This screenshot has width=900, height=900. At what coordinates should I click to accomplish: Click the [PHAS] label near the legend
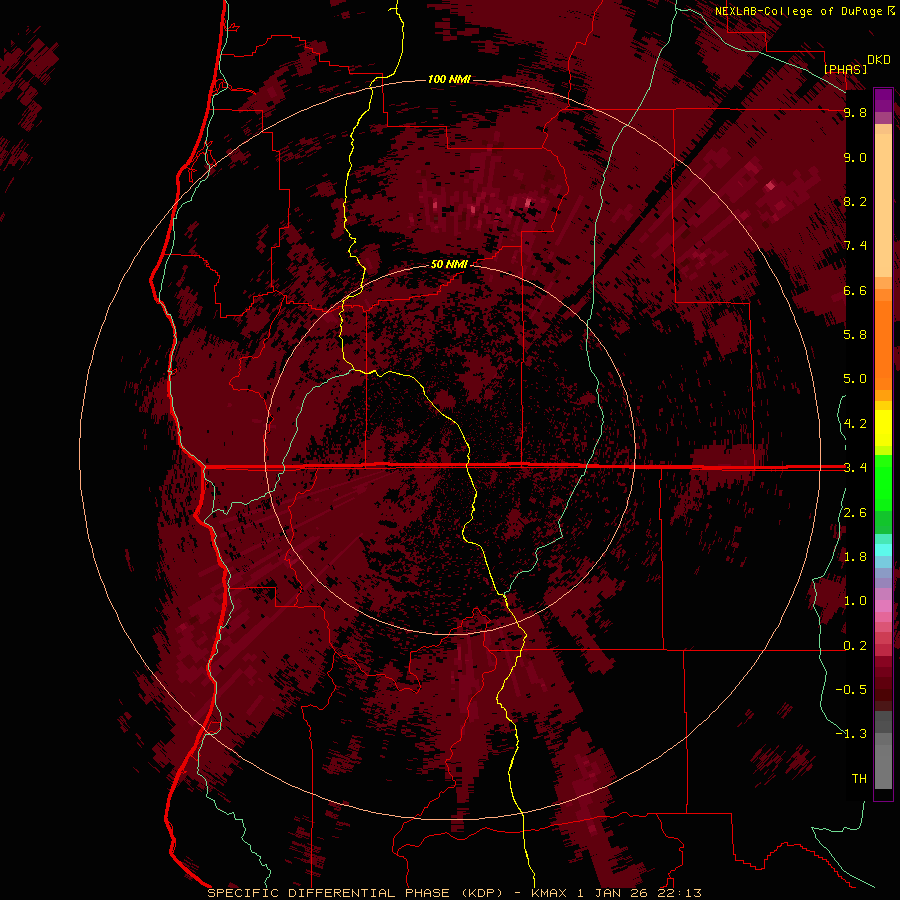(845, 69)
